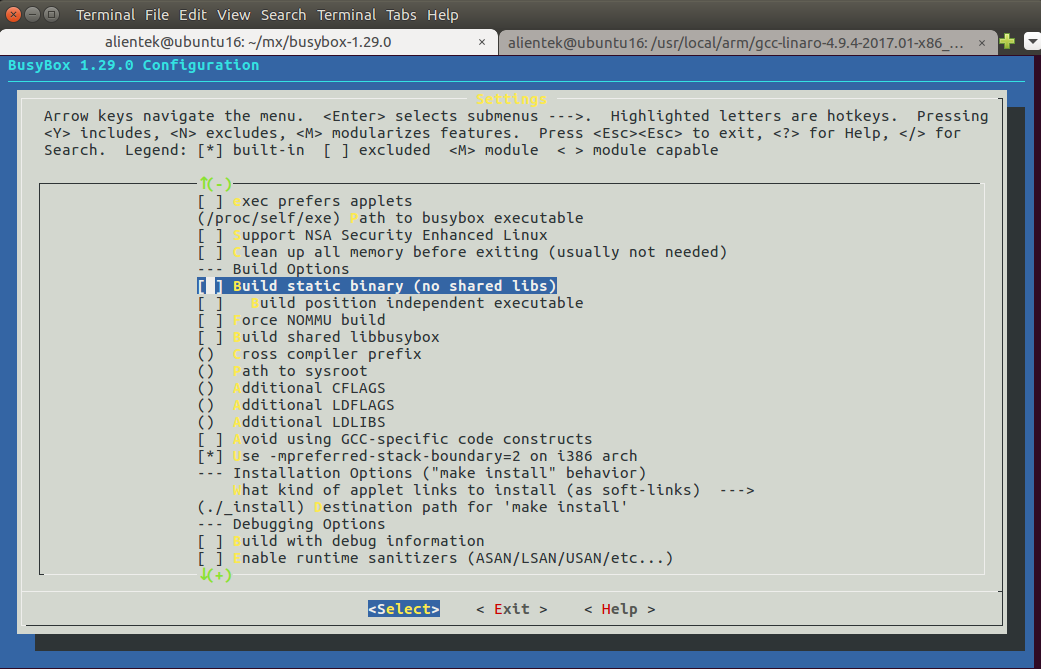
Task: Click the down scroll indicator ↓(+)
Action: click(215, 575)
